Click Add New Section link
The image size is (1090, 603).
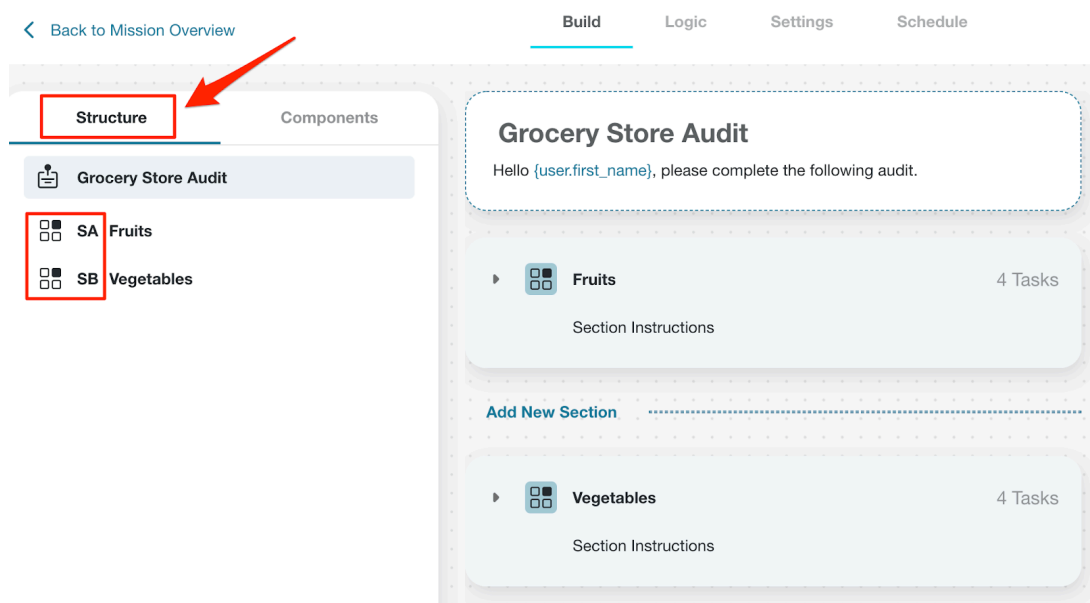pos(551,412)
